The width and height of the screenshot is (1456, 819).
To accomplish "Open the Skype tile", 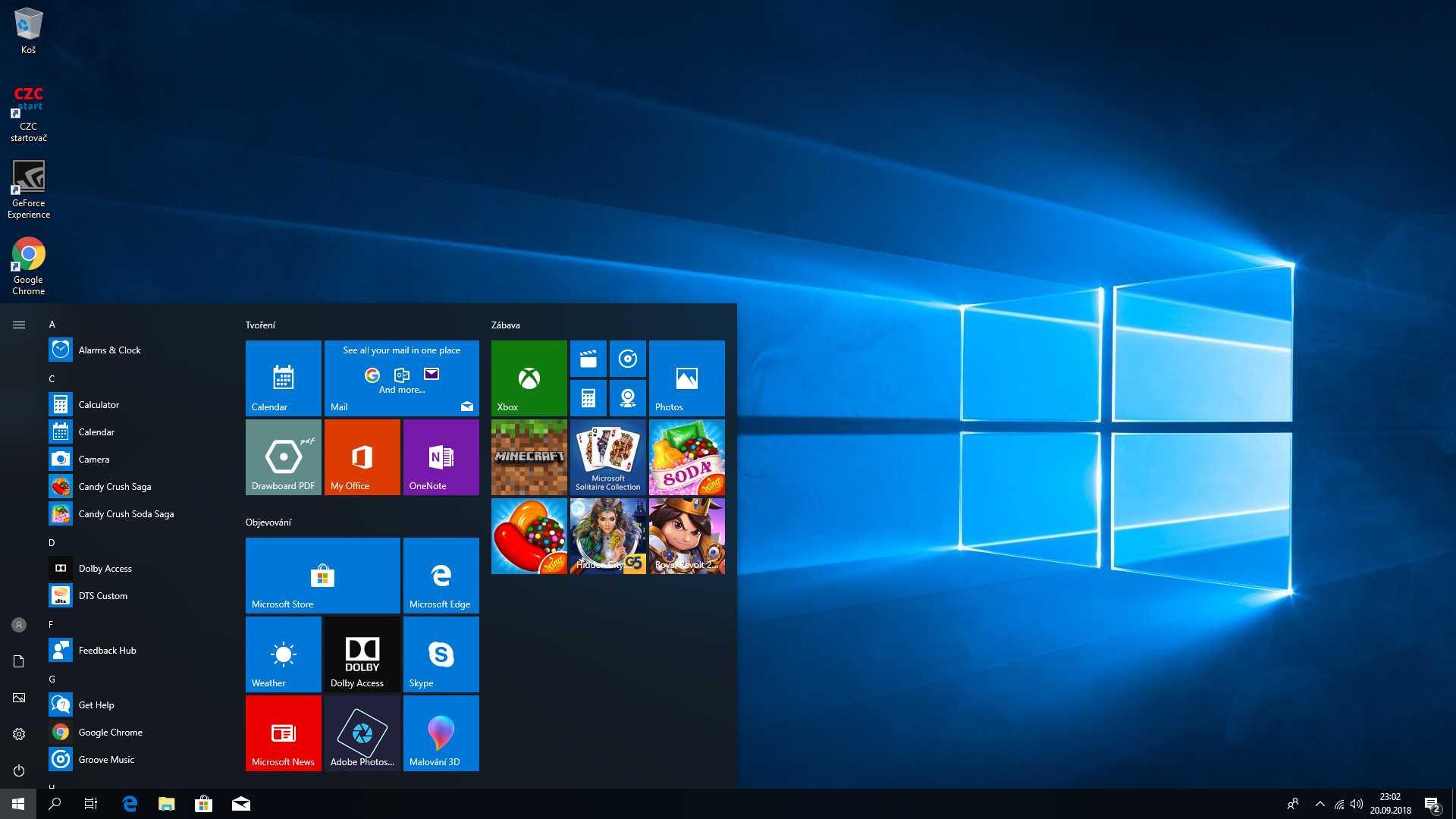I will coord(441,654).
